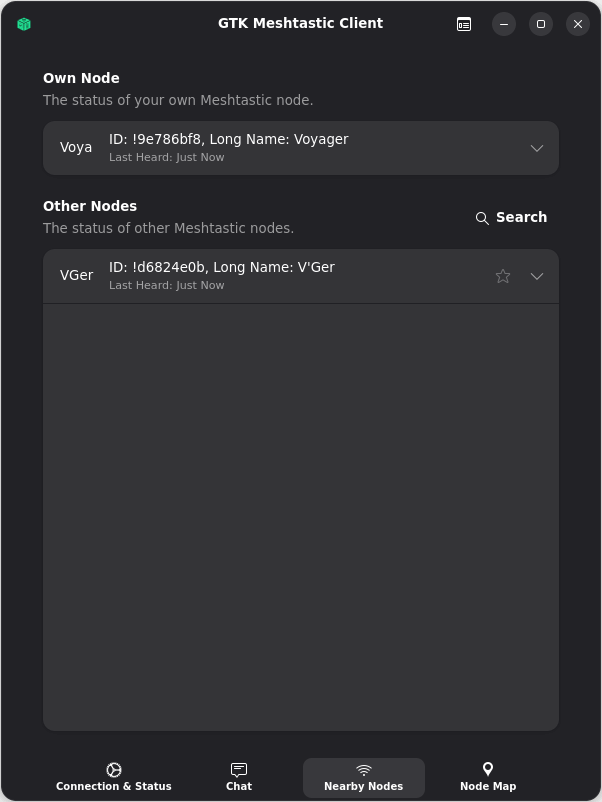Unfavorite V'Ger using the star control
Viewport: 602px width, 802px height.
click(503, 275)
